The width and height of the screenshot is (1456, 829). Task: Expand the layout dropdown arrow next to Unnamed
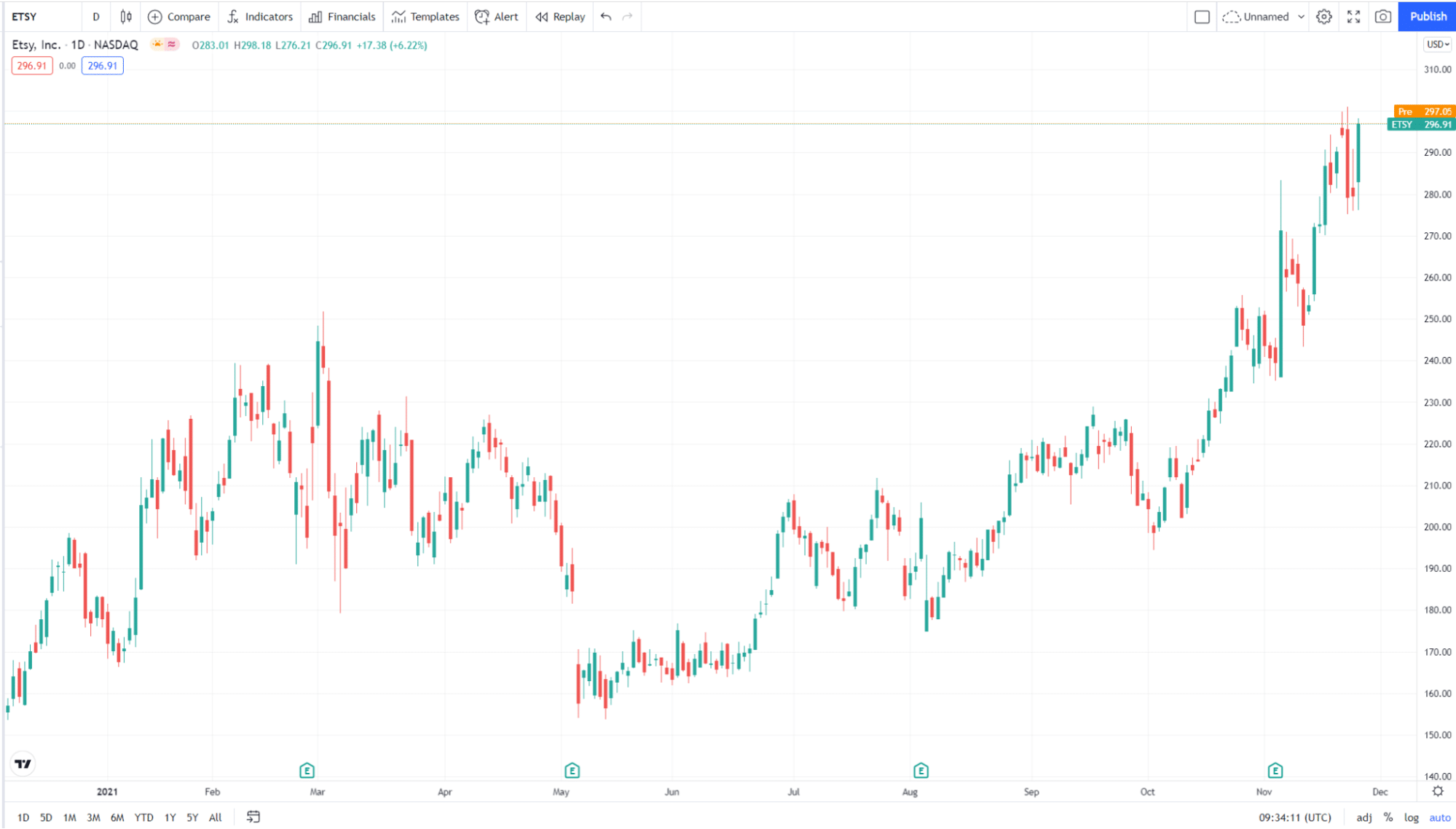click(1301, 16)
